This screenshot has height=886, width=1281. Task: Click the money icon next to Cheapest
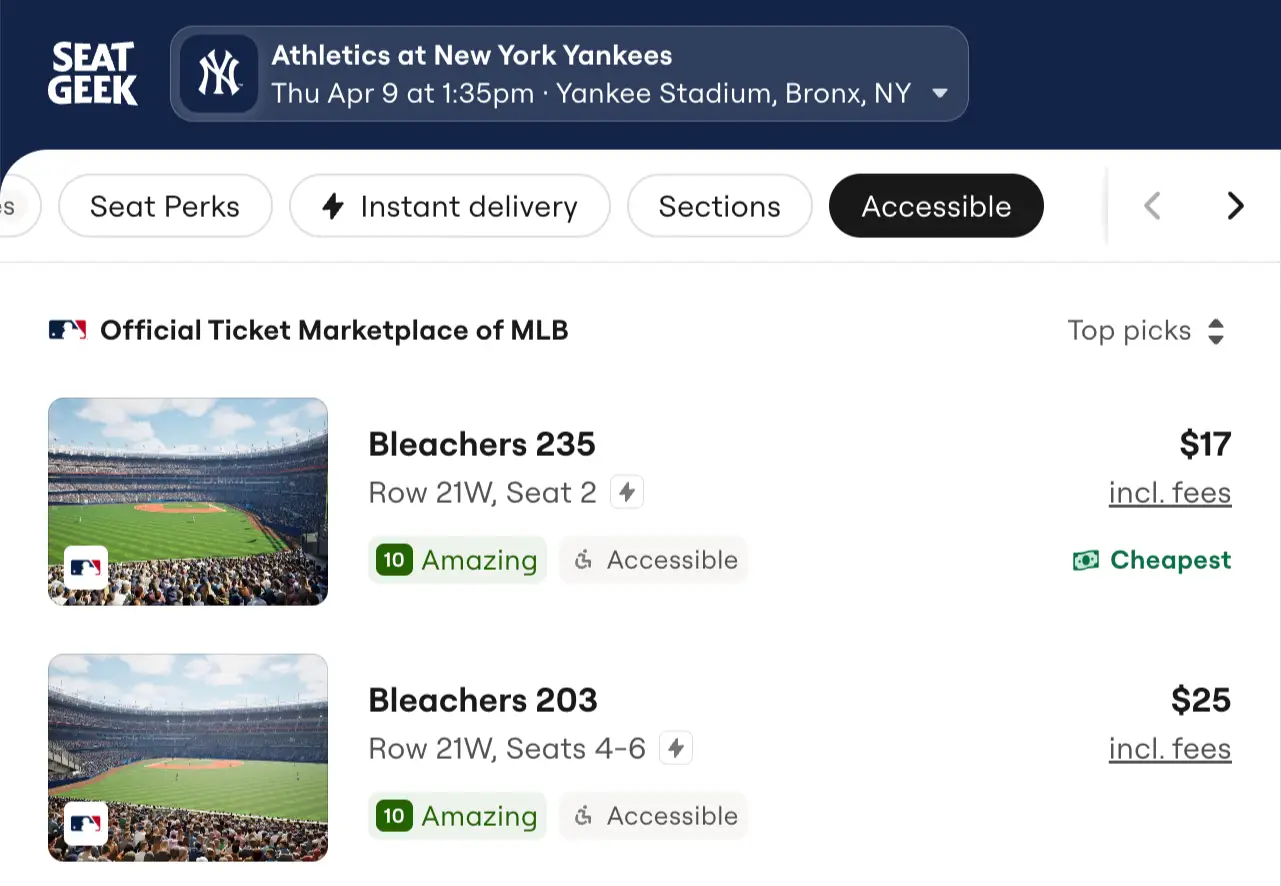1087,560
